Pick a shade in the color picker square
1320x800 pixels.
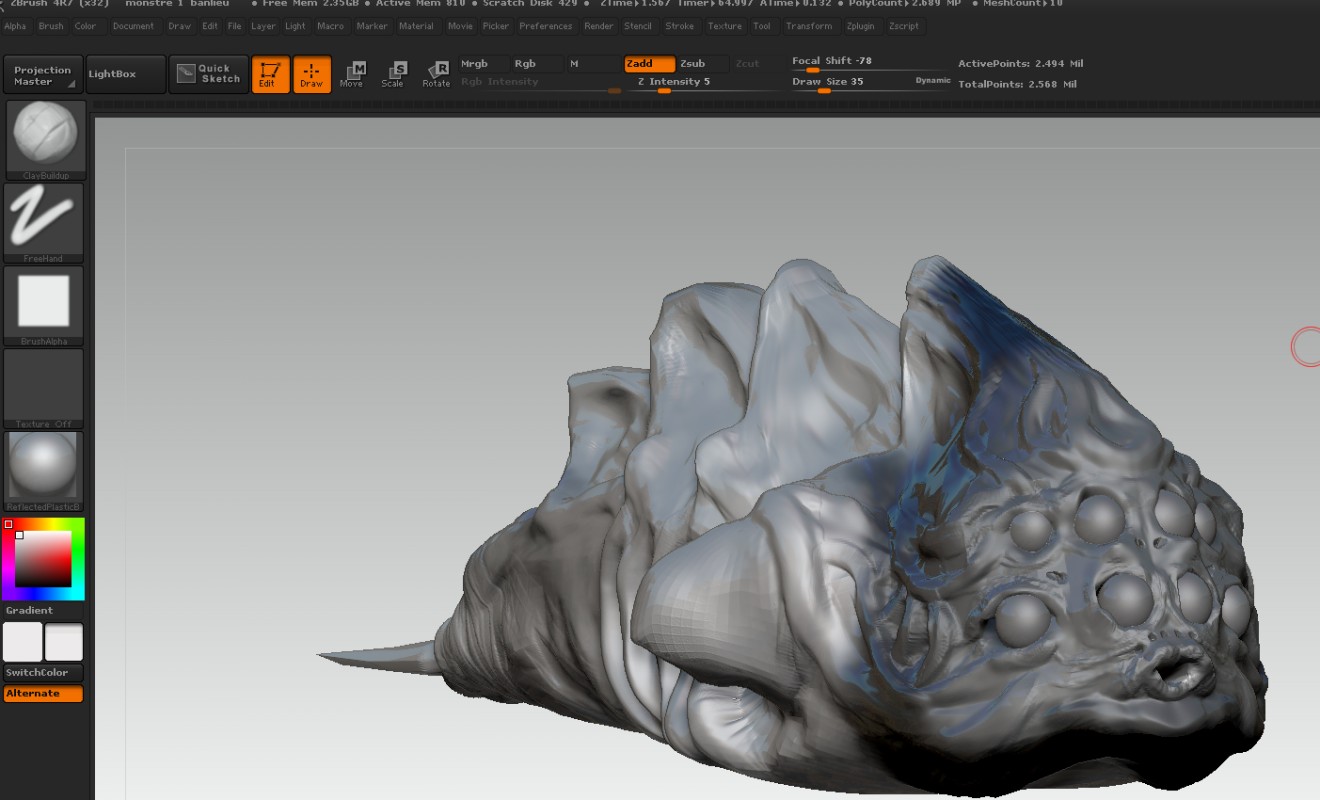coord(43,559)
